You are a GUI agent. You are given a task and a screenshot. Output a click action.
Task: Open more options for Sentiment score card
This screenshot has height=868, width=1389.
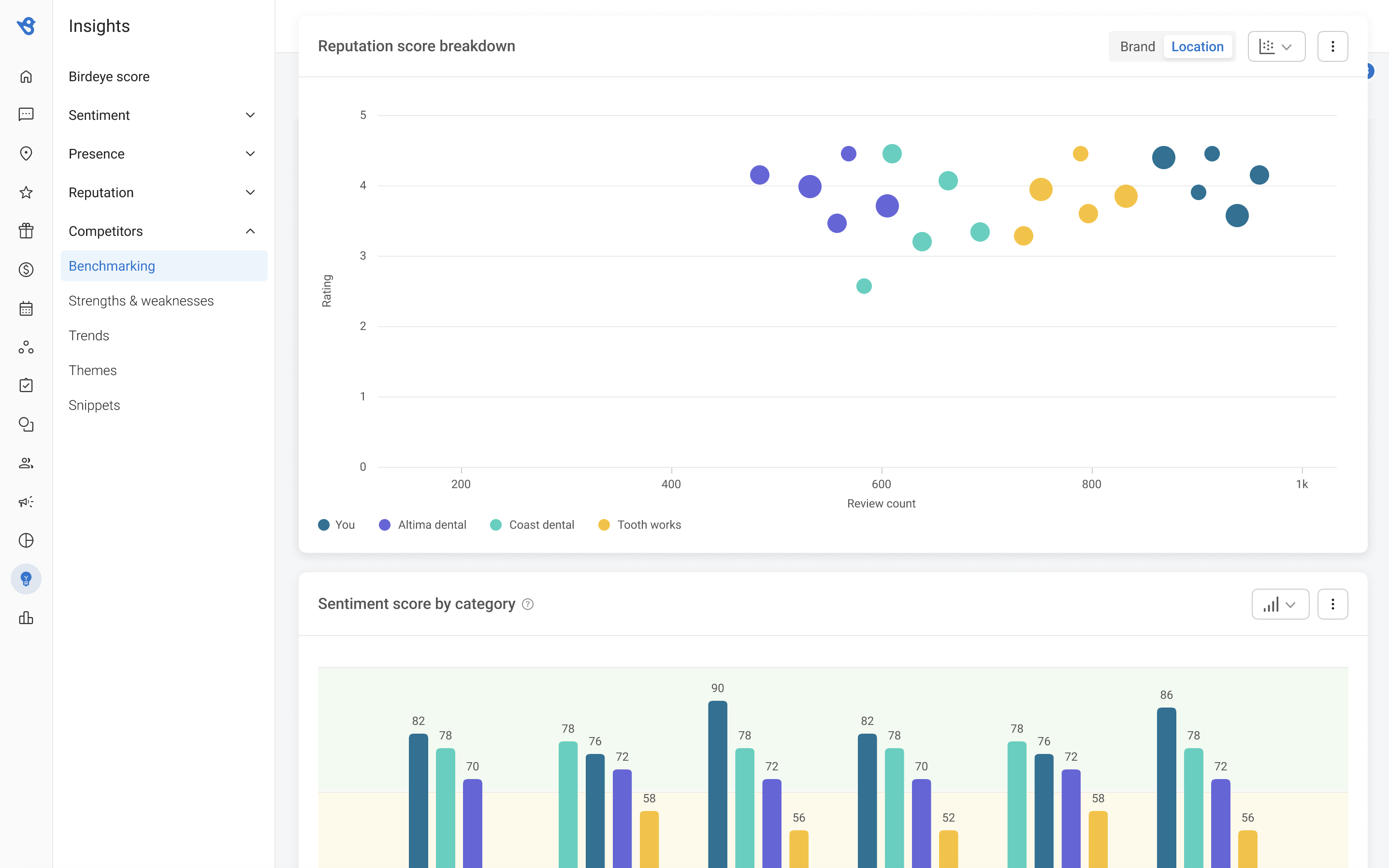click(x=1332, y=604)
